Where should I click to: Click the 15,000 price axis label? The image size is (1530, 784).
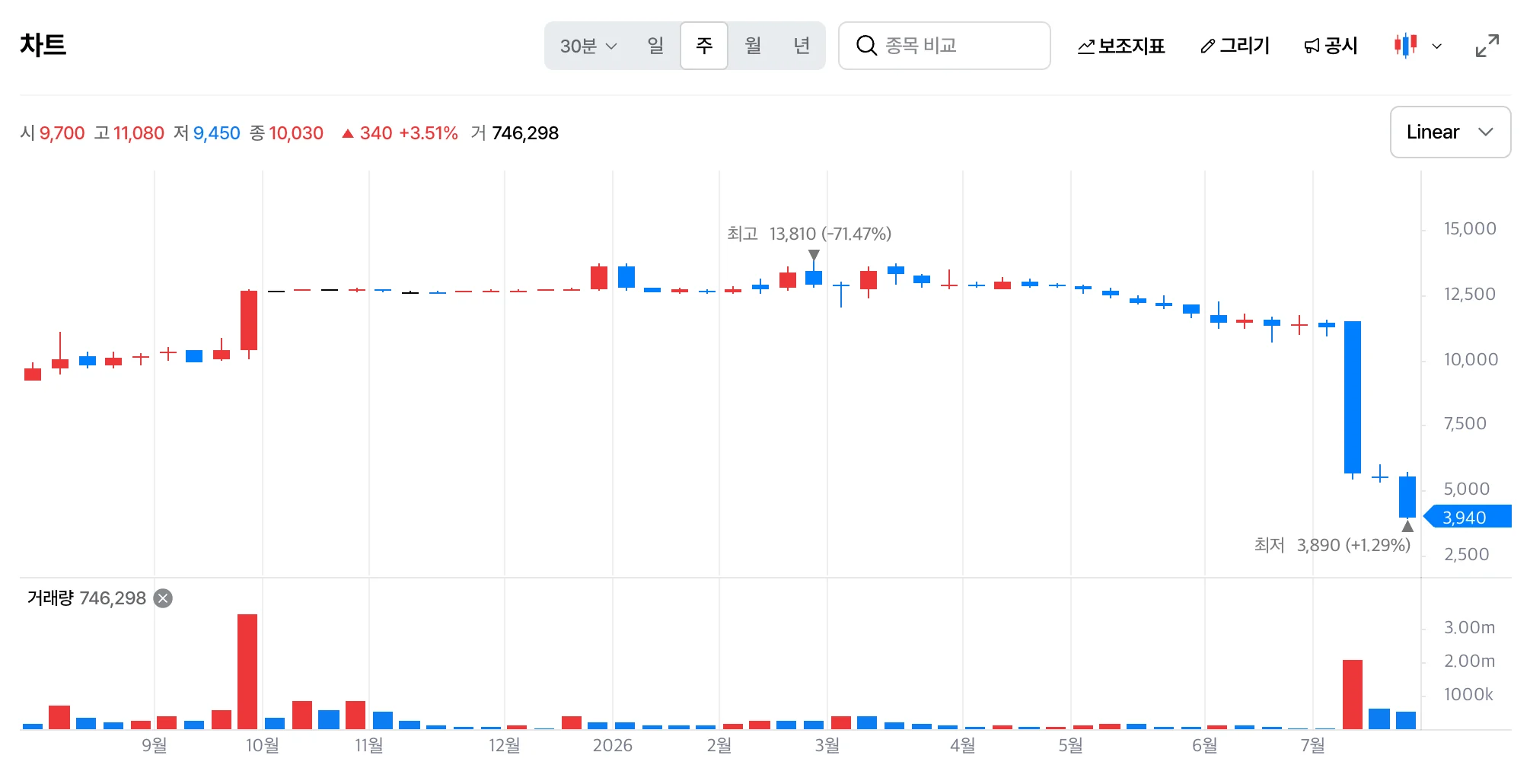click(x=1470, y=228)
